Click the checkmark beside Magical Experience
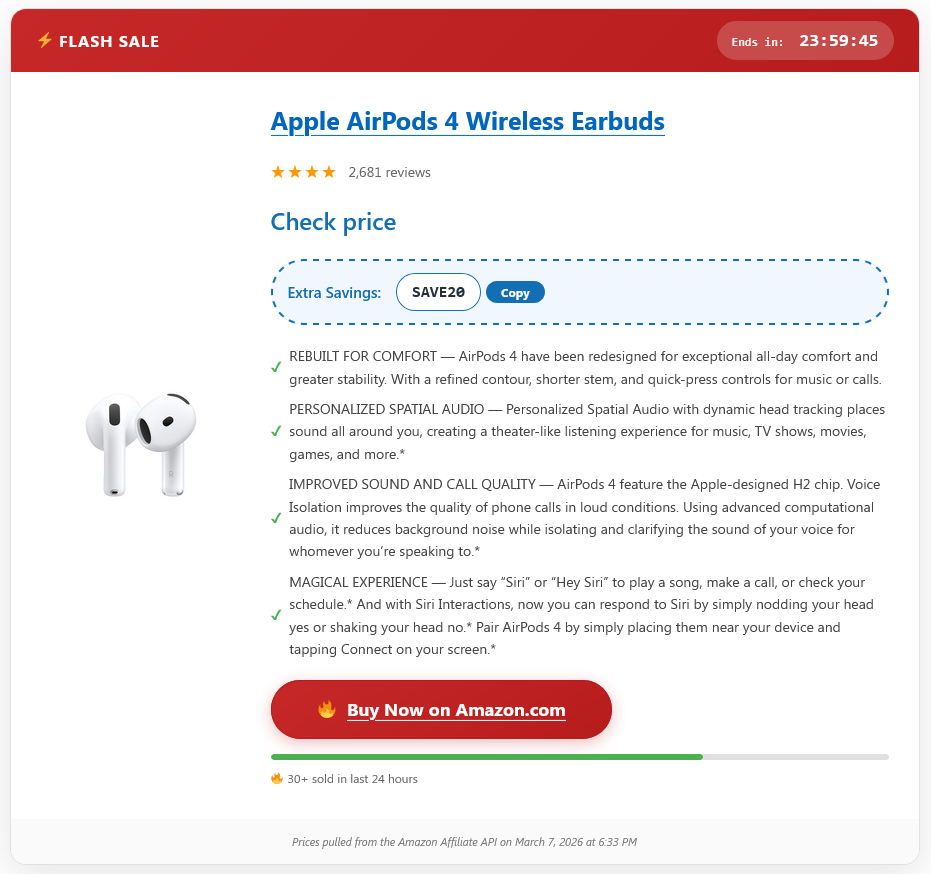The image size is (931, 874). tap(276, 616)
